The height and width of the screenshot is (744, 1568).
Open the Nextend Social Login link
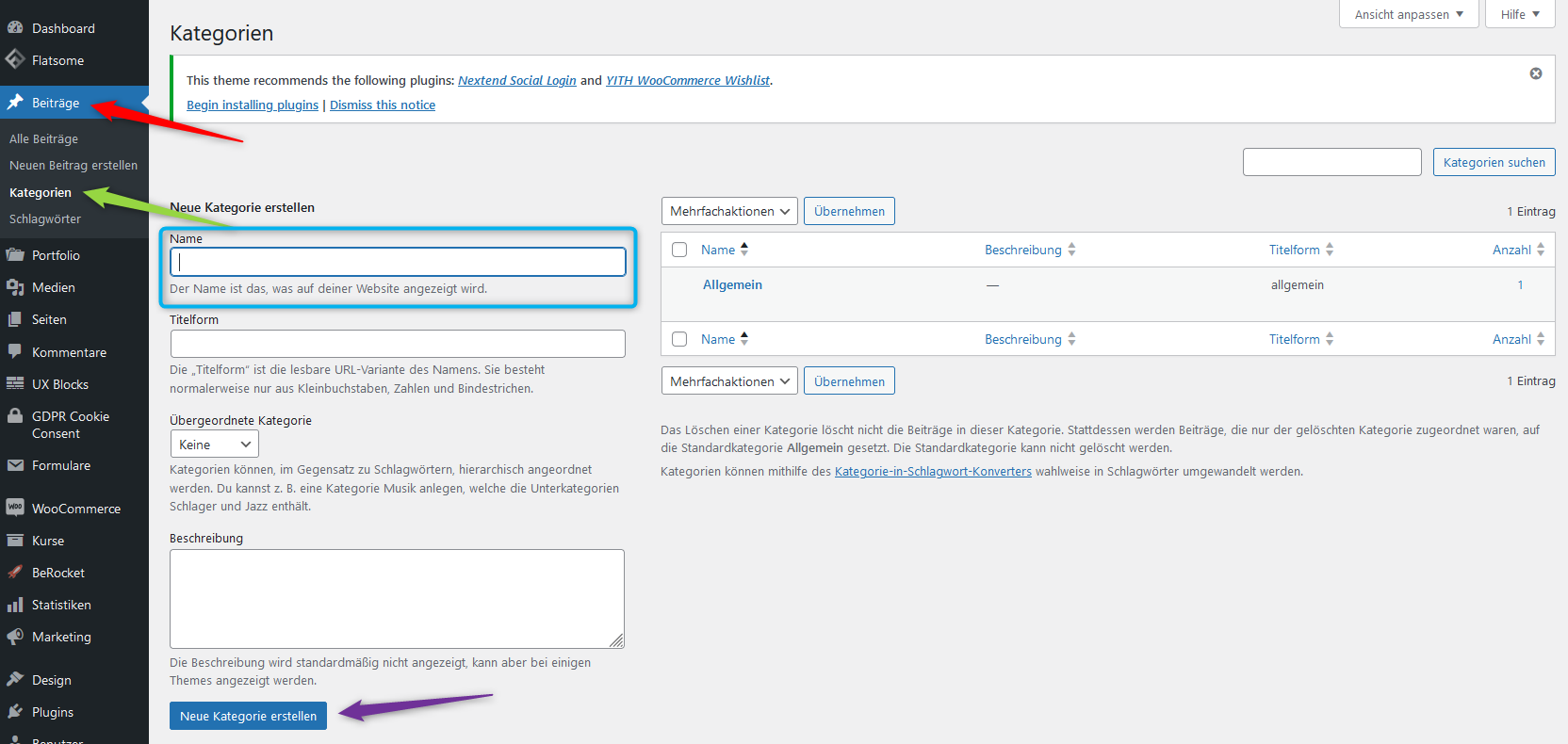pyautogui.click(x=517, y=80)
